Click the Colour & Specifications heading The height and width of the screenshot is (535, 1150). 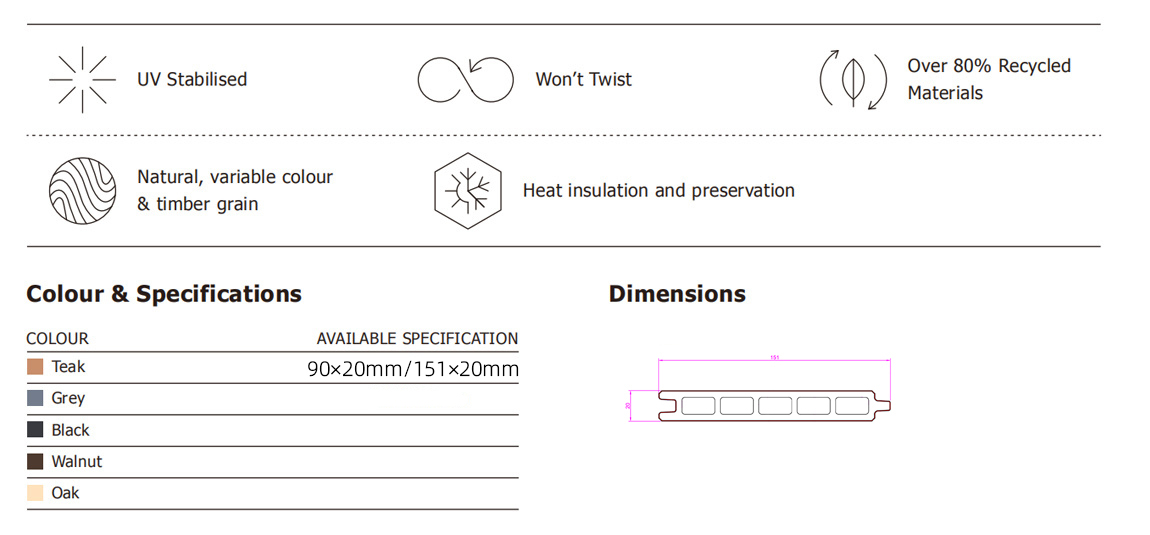point(164,294)
